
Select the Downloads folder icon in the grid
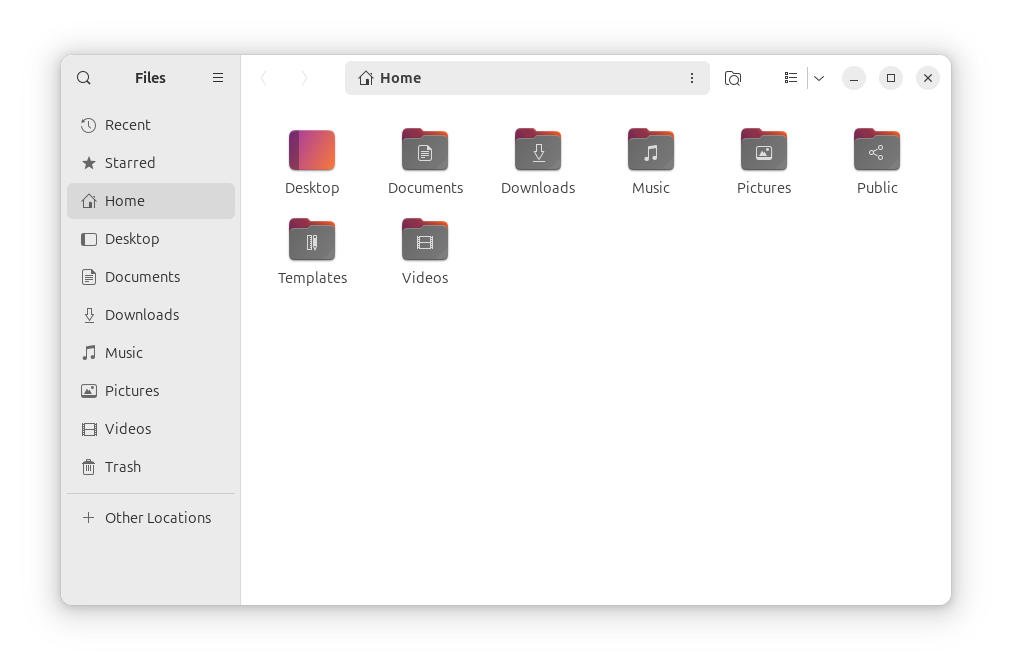[x=538, y=150]
